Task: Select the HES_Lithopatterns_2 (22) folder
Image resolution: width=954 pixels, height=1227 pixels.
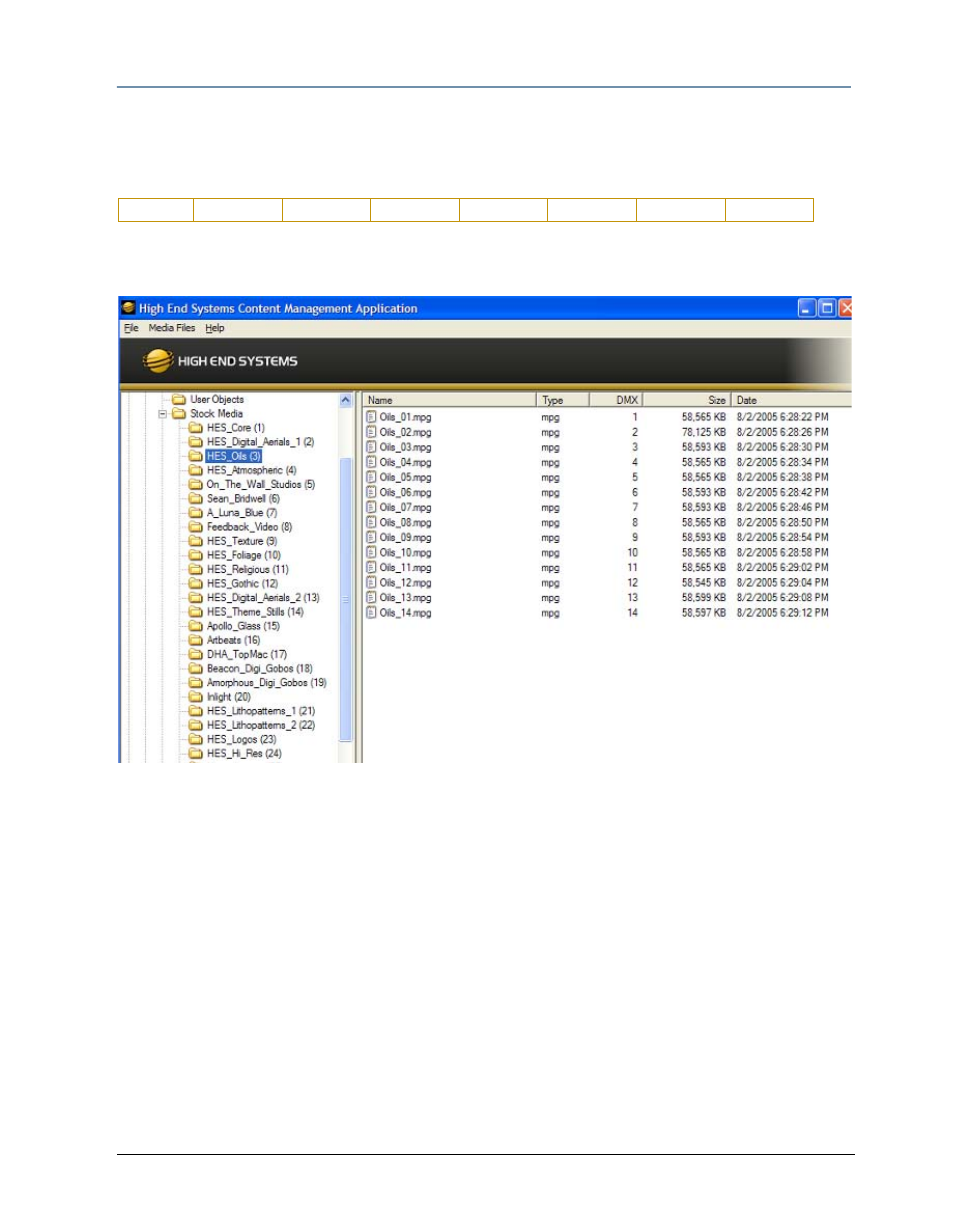Action: 260,725
